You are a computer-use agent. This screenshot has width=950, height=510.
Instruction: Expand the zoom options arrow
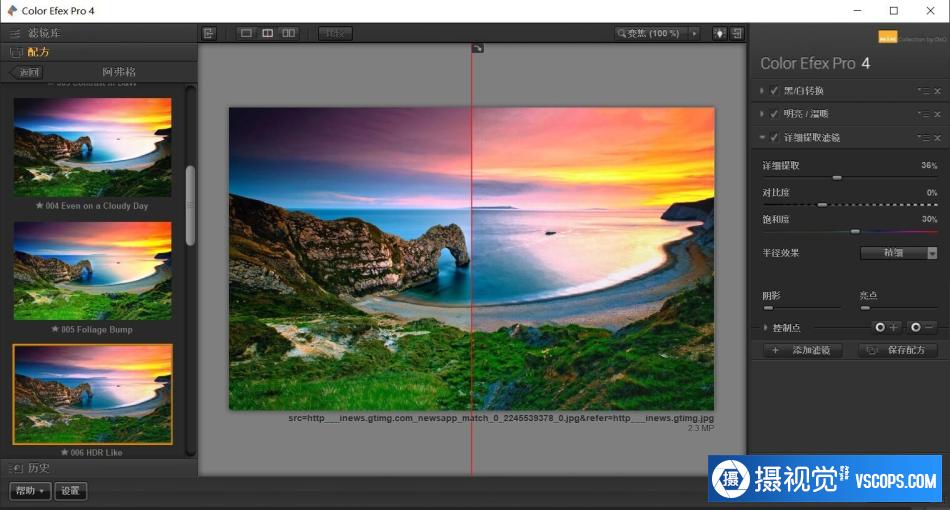[x=694, y=33]
